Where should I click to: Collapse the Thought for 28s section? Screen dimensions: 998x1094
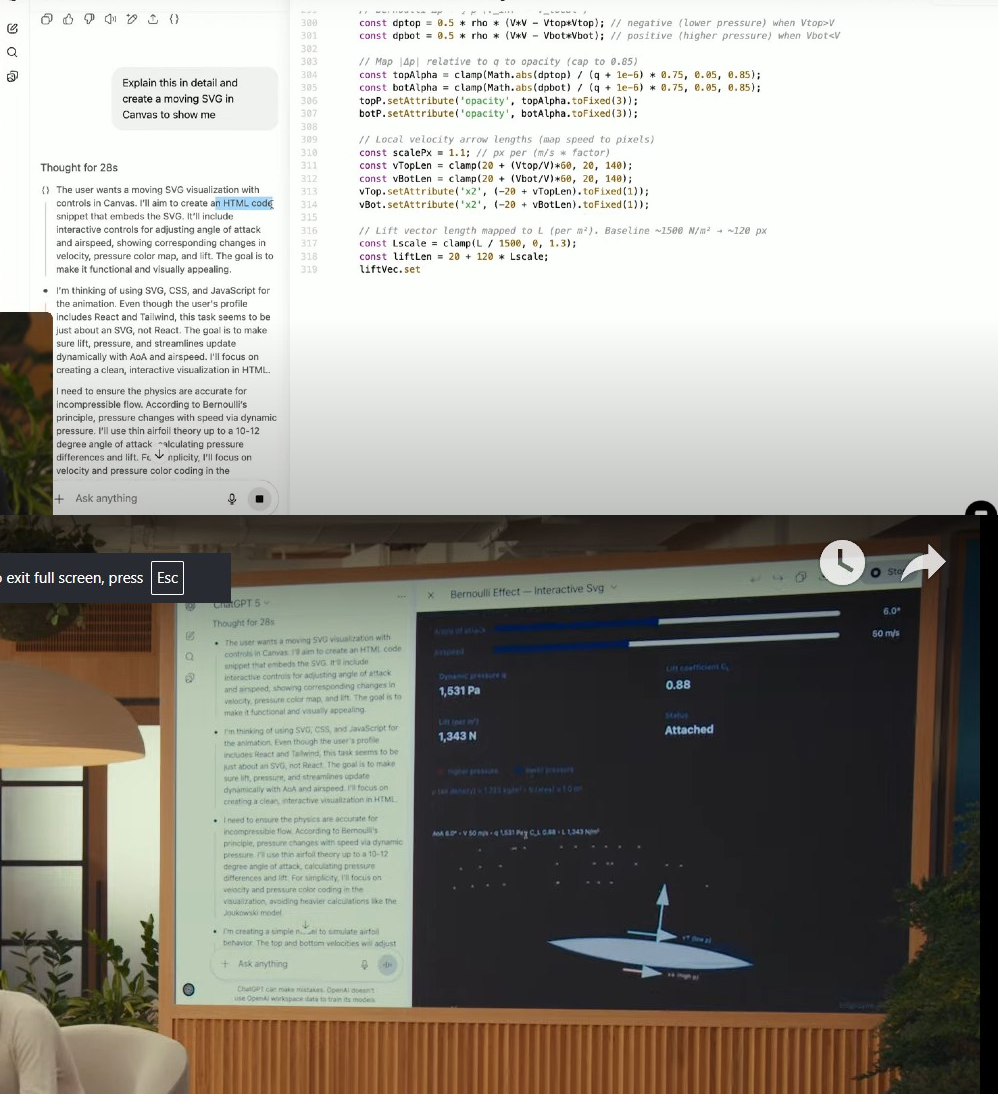[79, 167]
